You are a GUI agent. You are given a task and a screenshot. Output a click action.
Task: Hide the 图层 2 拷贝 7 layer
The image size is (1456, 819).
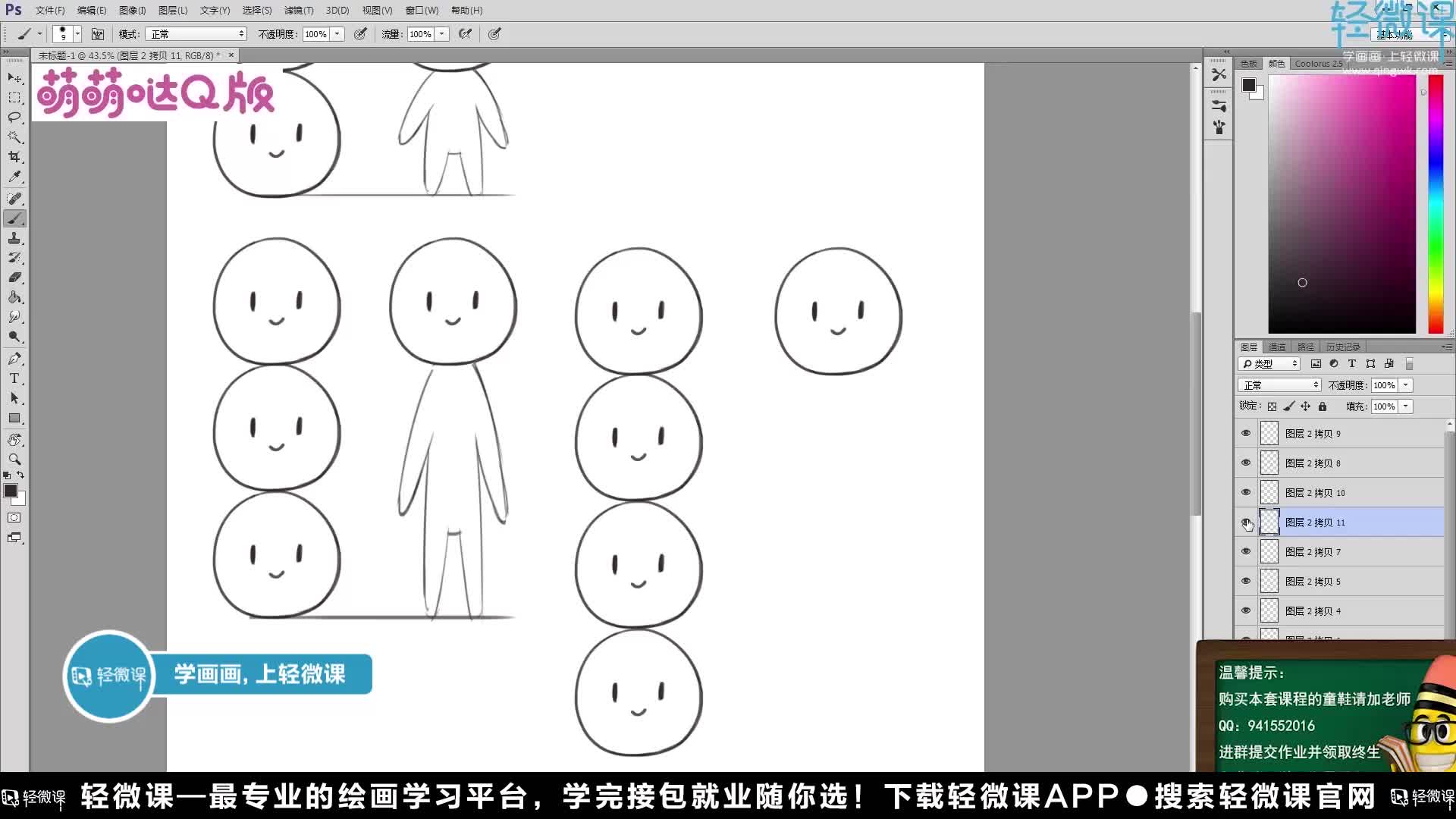pyautogui.click(x=1246, y=551)
